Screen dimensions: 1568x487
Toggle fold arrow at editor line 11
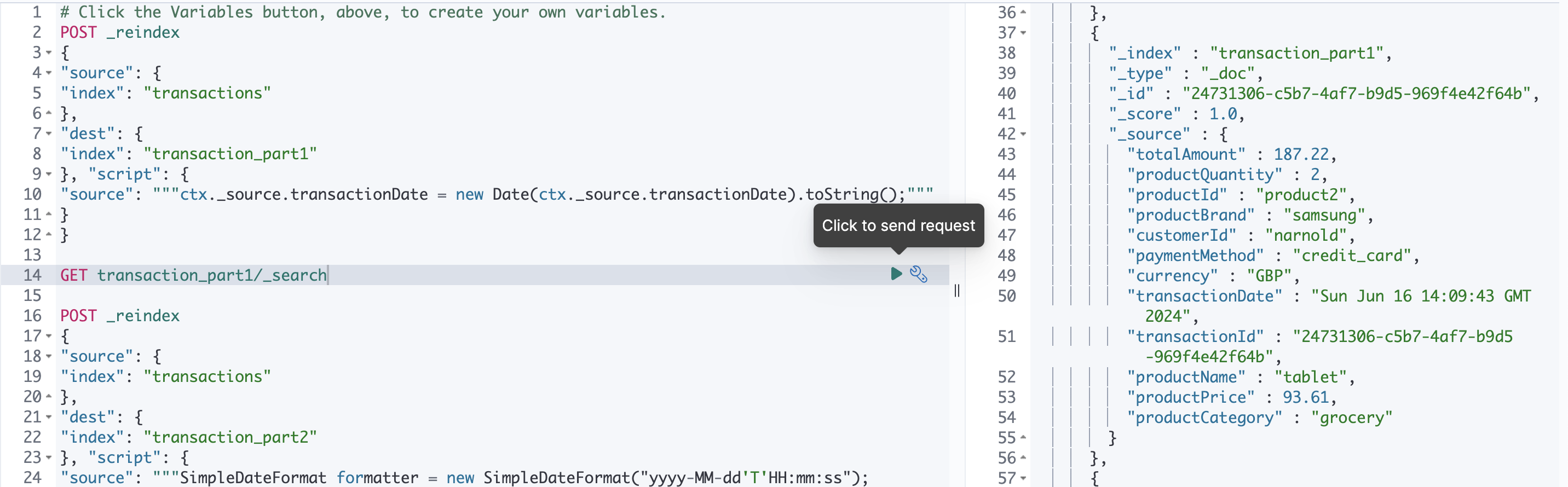(x=49, y=214)
